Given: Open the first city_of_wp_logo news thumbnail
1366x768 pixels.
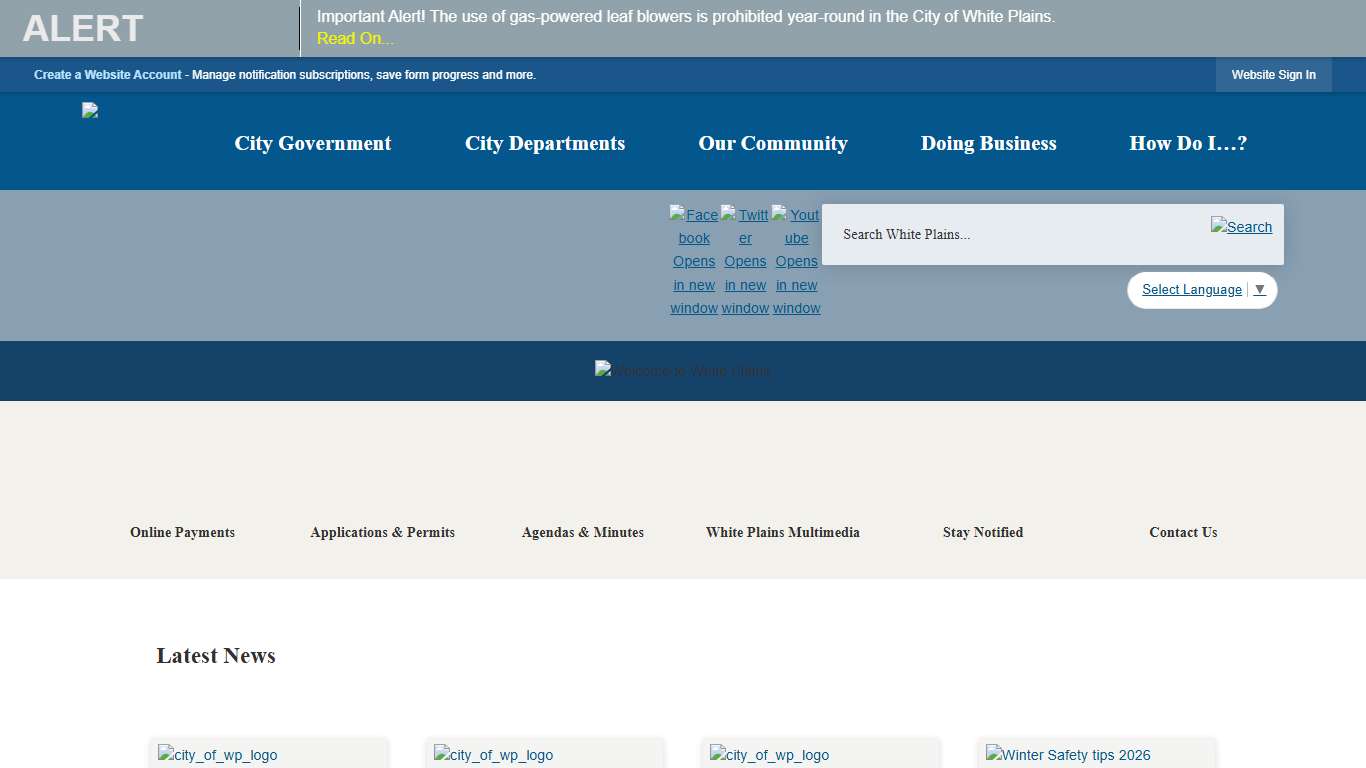Looking at the screenshot, I should tap(218, 755).
